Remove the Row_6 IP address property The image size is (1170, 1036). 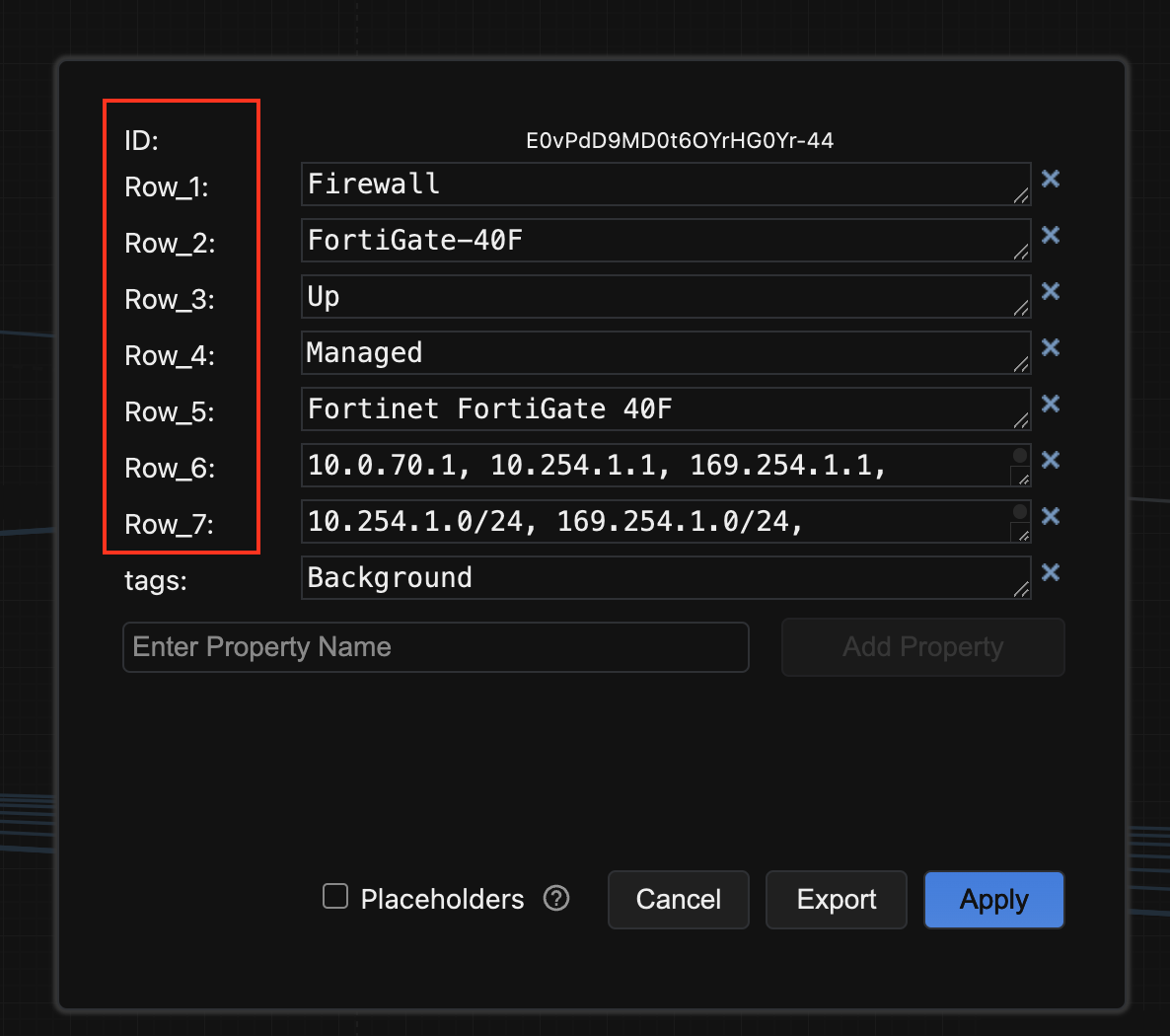pyautogui.click(x=1051, y=460)
